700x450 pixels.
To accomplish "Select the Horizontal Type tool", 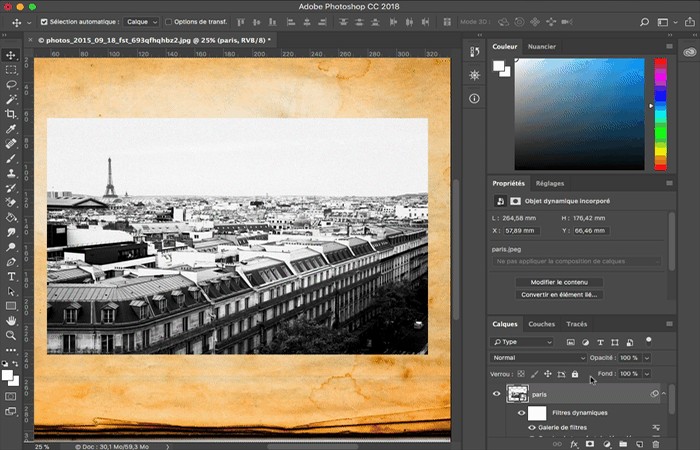I will point(11,276).
